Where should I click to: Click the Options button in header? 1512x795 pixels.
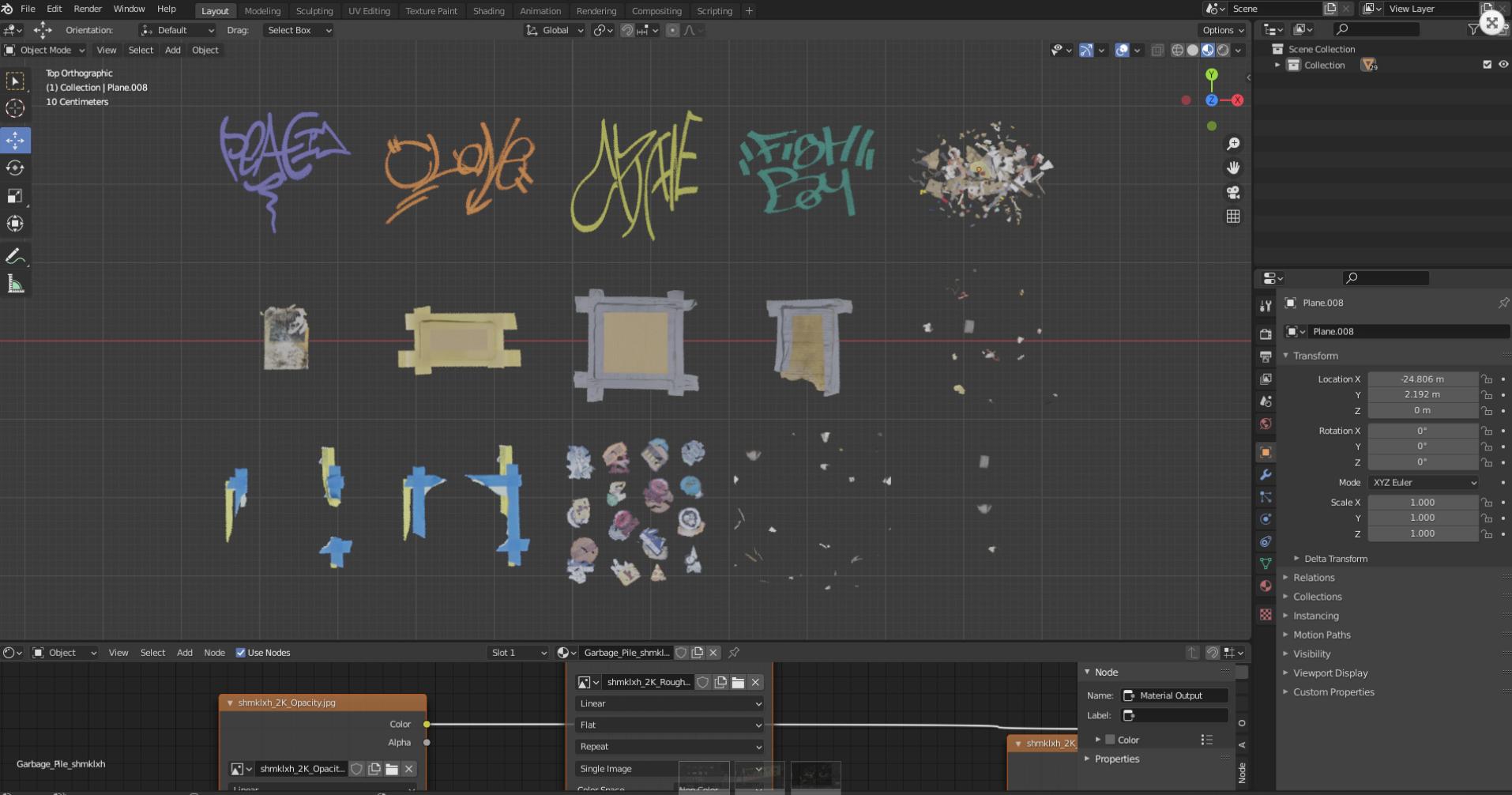point(1222,30)
